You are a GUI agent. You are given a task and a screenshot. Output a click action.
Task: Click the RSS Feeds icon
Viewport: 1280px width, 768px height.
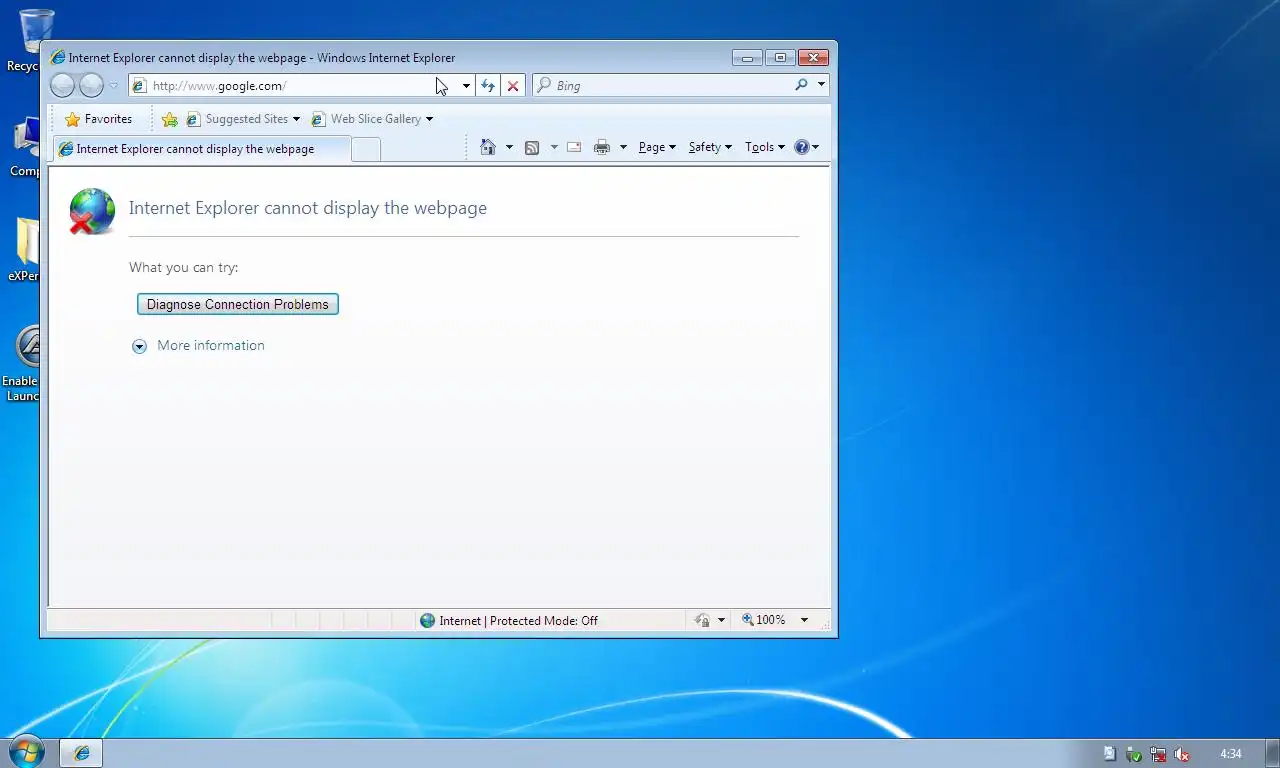pos(532,147)
